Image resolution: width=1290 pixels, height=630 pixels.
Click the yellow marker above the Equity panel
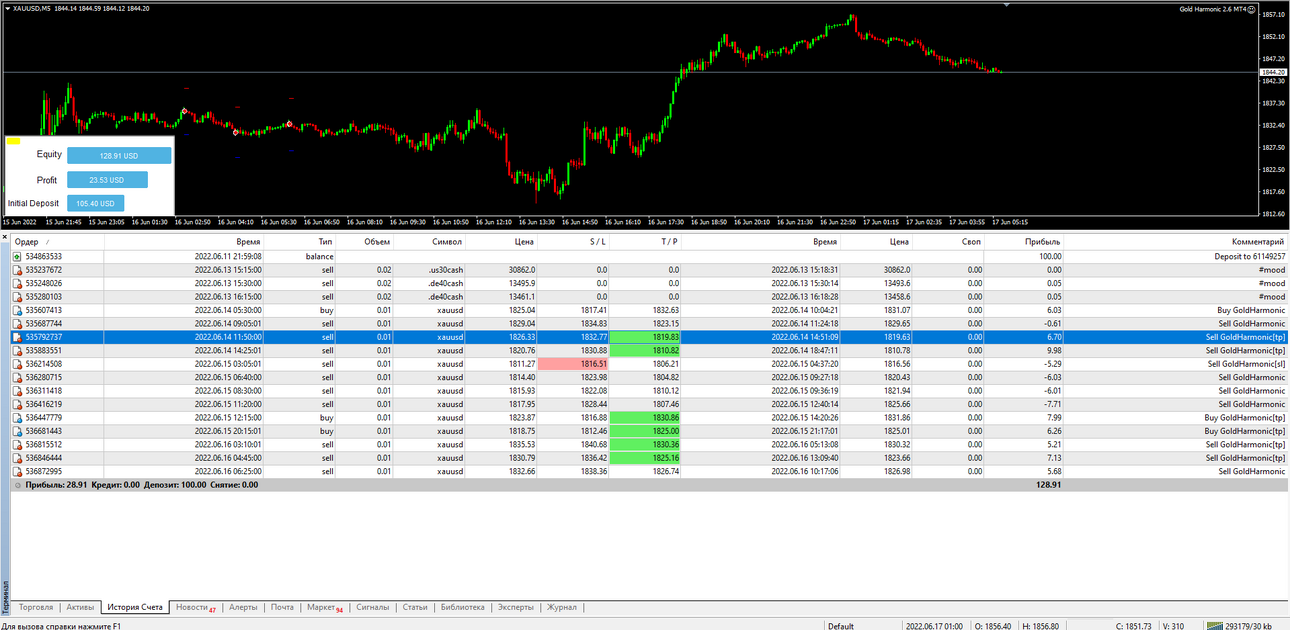tap(13, 141)
